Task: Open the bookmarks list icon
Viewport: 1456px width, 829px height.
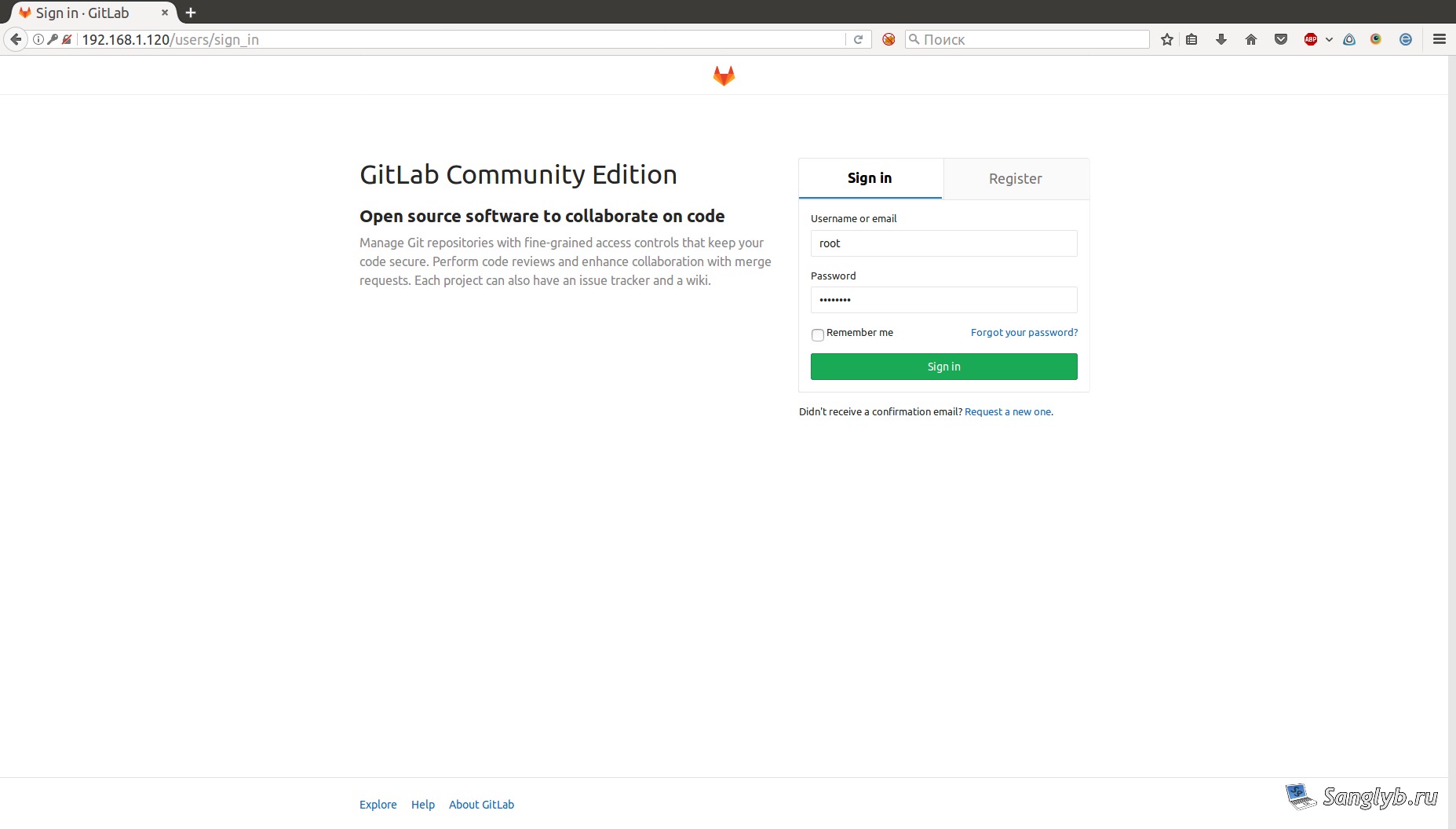Action: pyautogui.click(x=1191, y=39)
